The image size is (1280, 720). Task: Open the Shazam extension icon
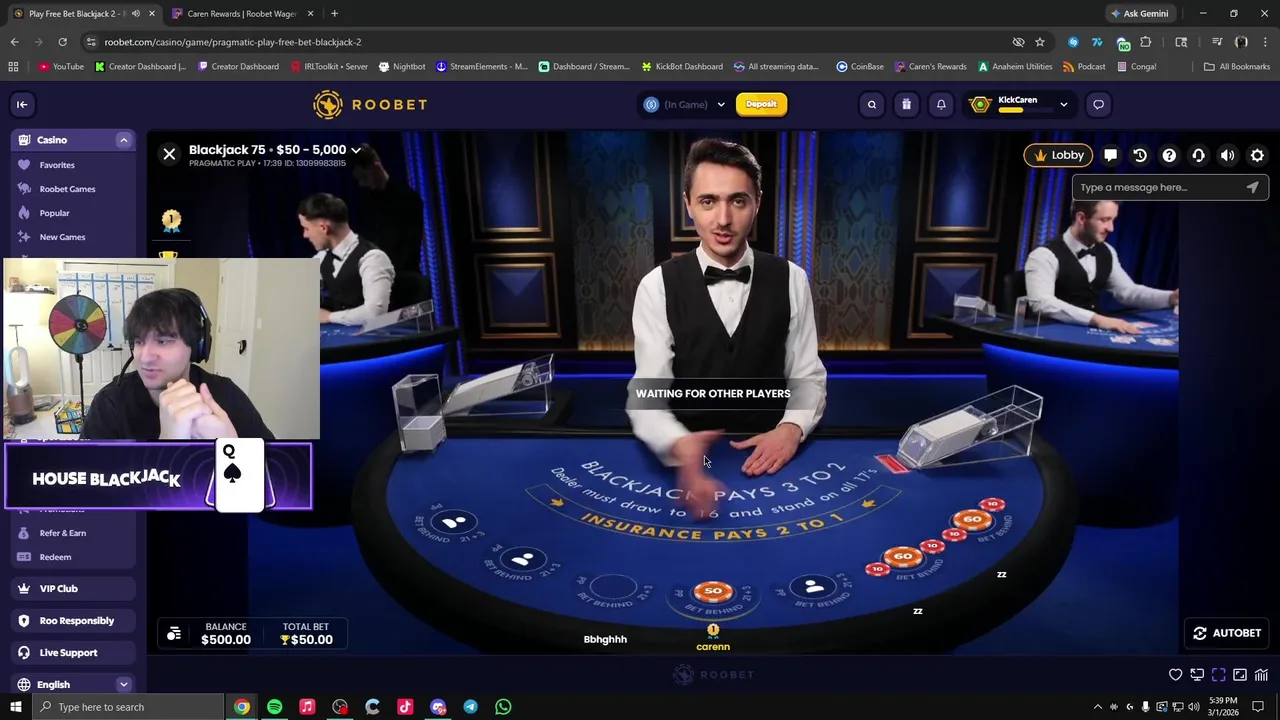tap(1073, 42)
